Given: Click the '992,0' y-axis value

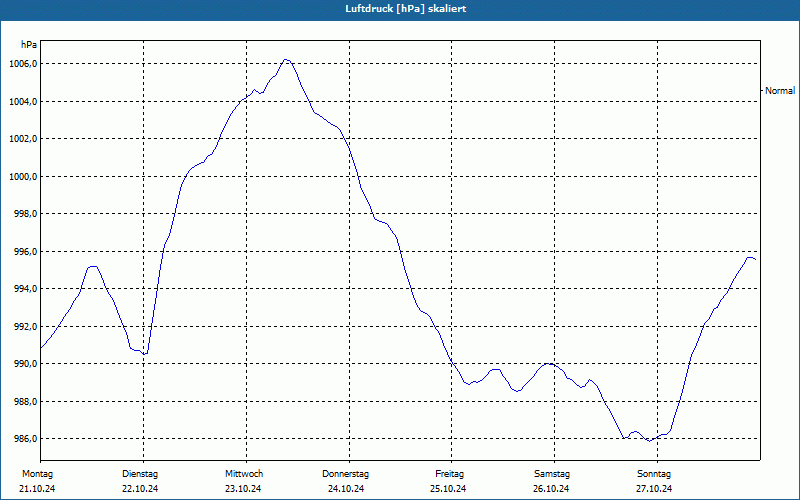Looking at the screenshot, I should point(25,327).
